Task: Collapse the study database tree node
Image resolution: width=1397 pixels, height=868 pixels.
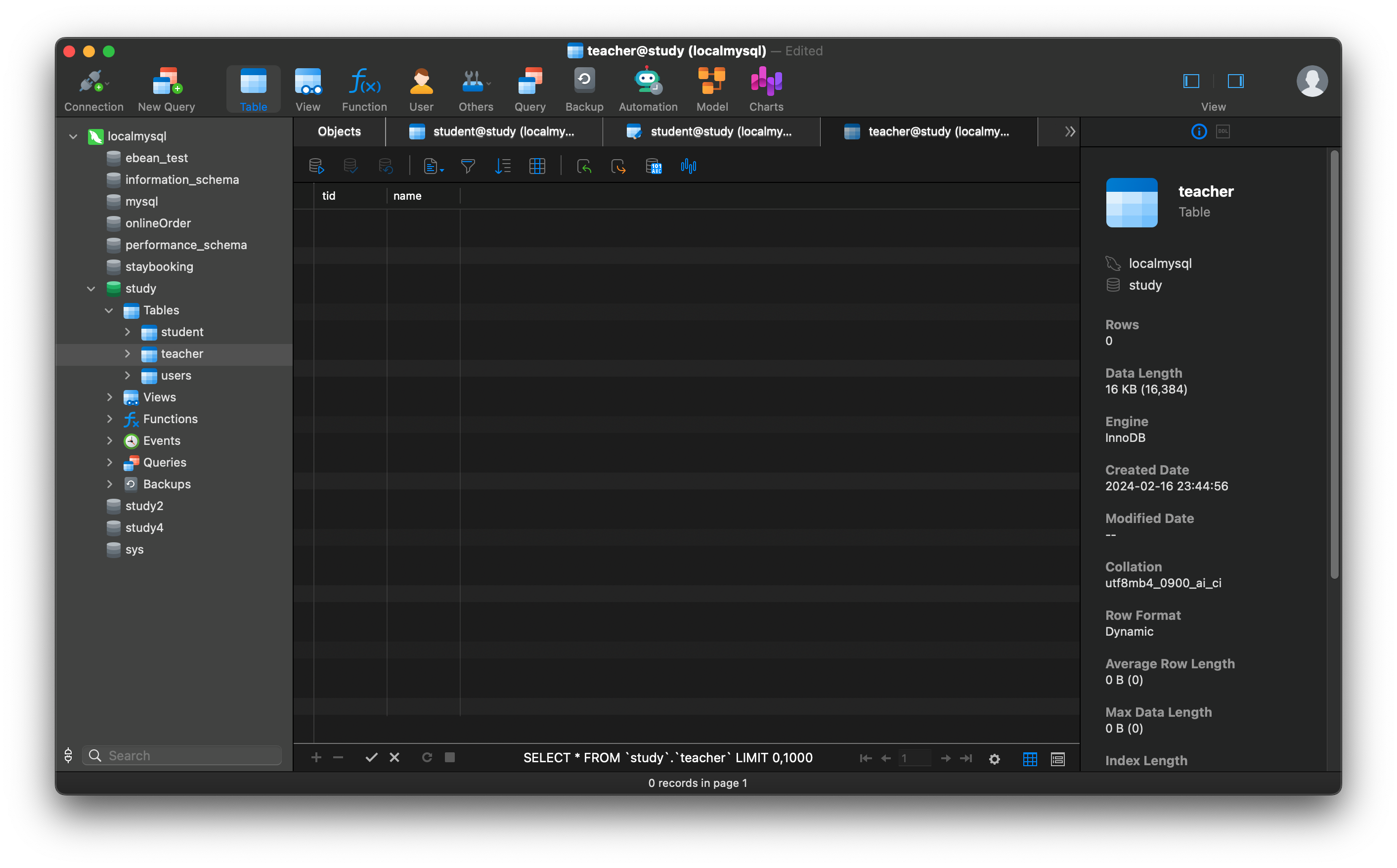Action: coord(91,289)
